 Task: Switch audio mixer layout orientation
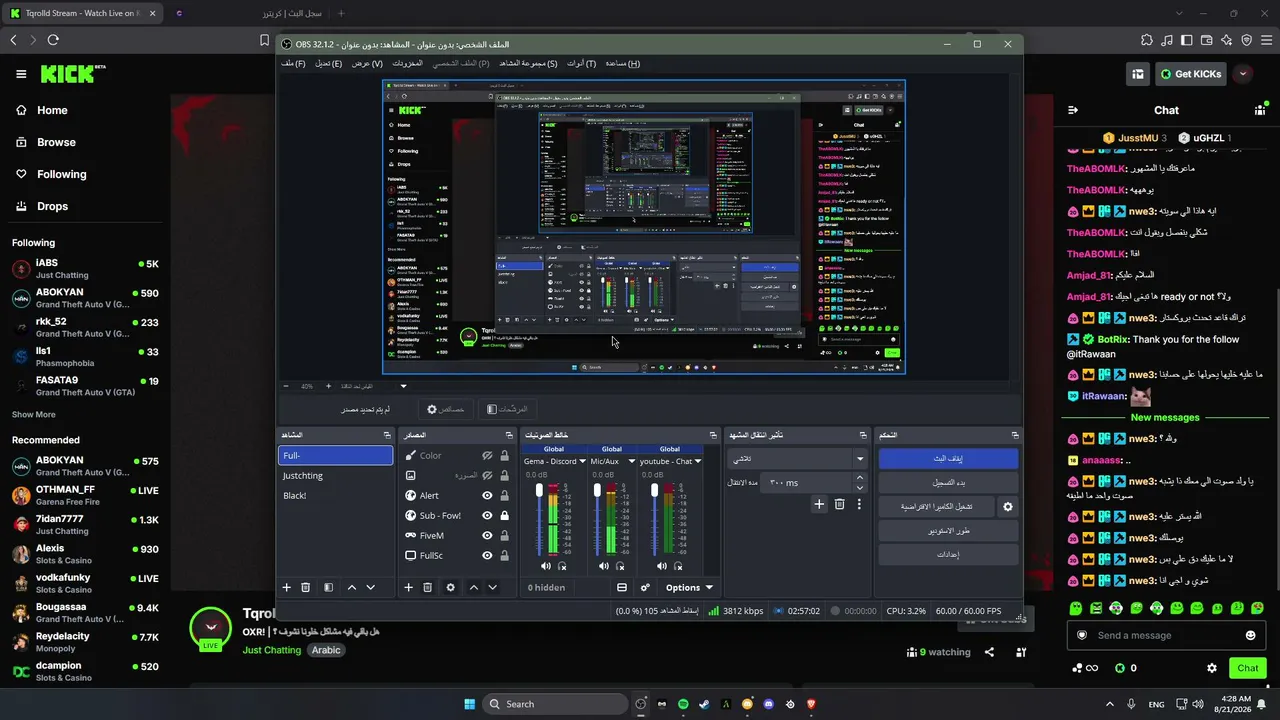click(x=621, y=587)
